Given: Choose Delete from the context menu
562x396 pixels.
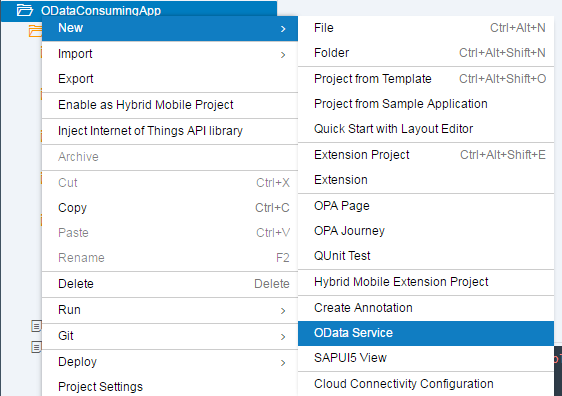Looking at the screenshot, I should [x=170, y=284].
